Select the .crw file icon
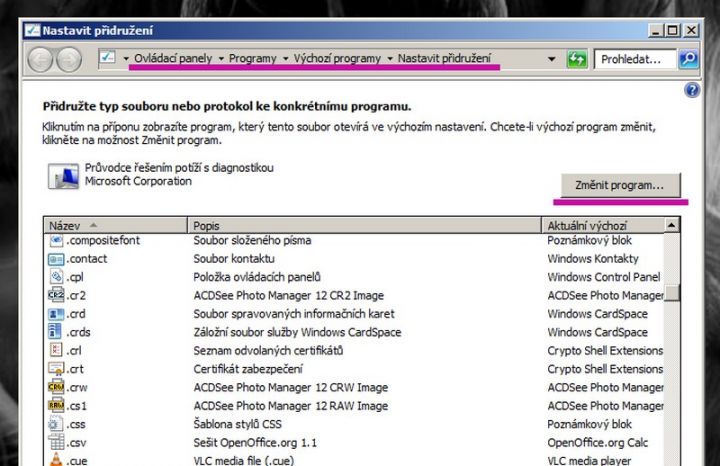Image resolution: width=720 pixels, height=466 pixels. (56, 387)
